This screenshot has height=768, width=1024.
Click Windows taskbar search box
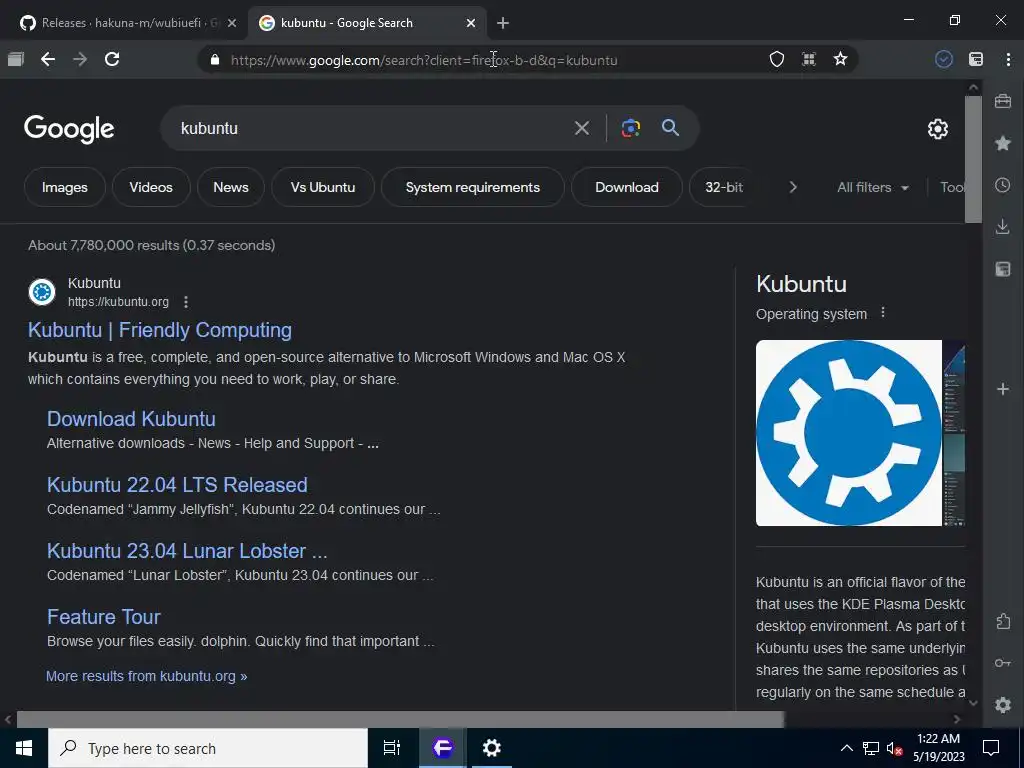tap(208, 748)
